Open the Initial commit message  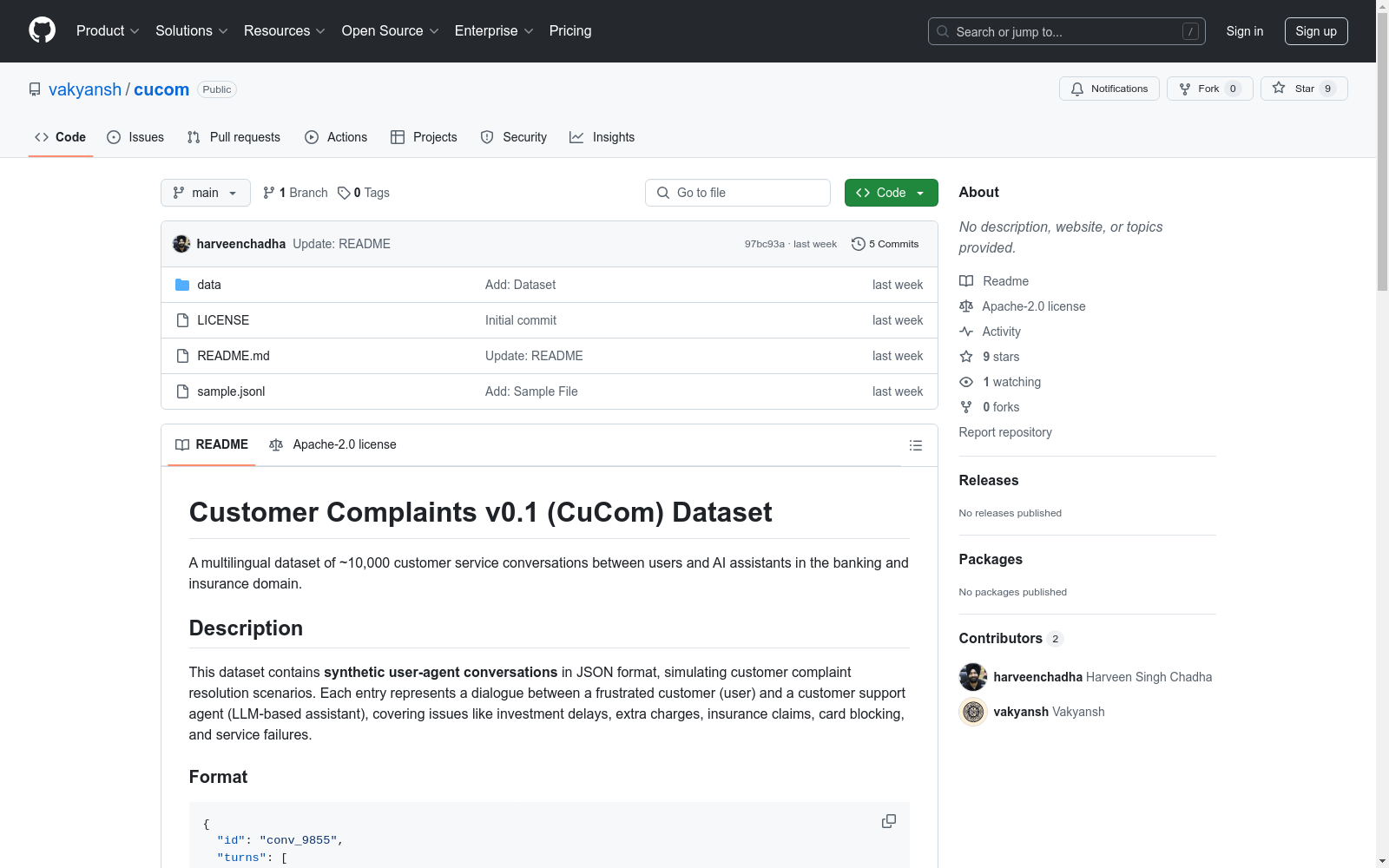point(521,320)
